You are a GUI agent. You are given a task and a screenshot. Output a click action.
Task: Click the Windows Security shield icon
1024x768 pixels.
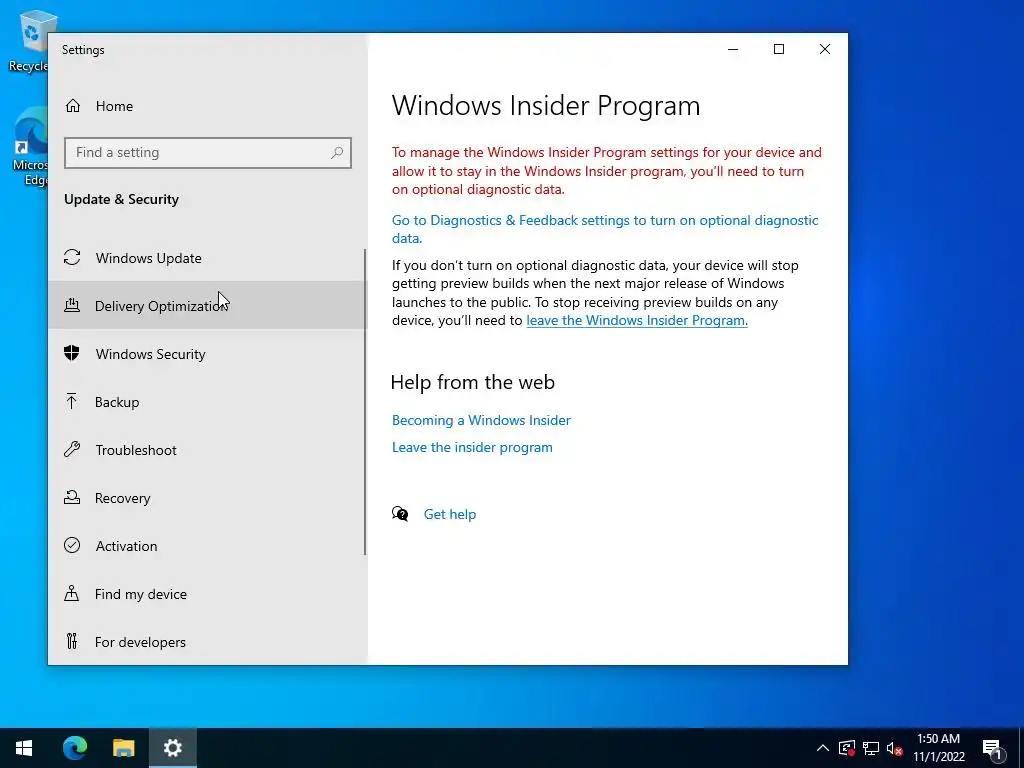[x=72, y=353]
